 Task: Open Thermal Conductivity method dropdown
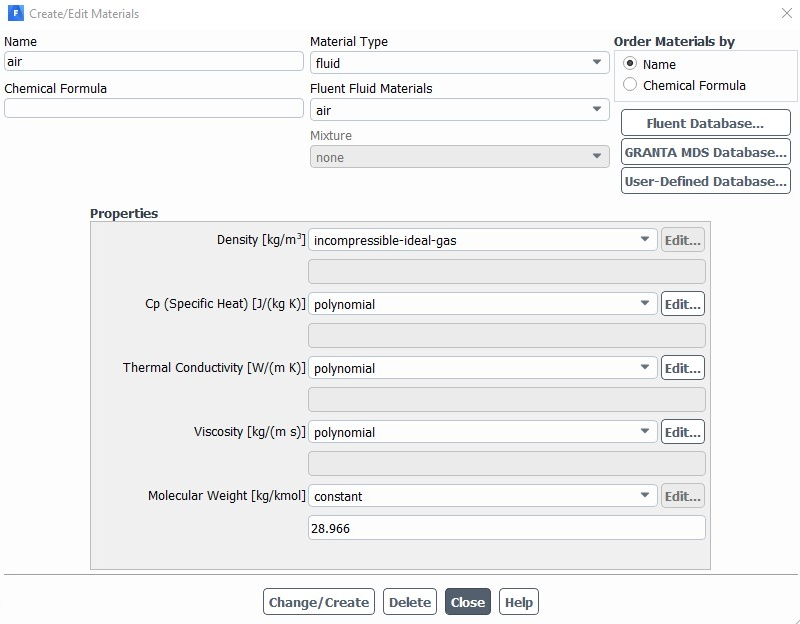(482, 368)
